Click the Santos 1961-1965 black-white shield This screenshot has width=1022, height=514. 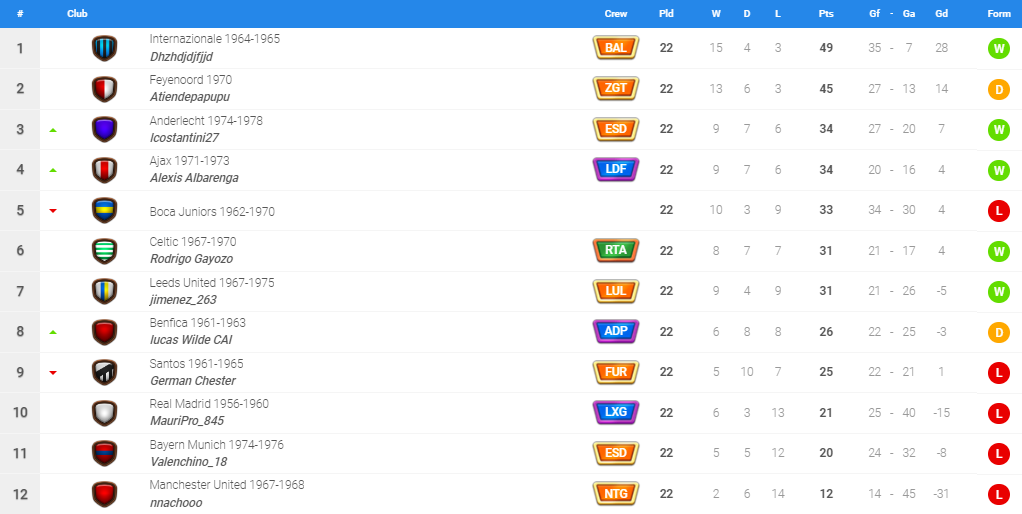pos(104,372)
